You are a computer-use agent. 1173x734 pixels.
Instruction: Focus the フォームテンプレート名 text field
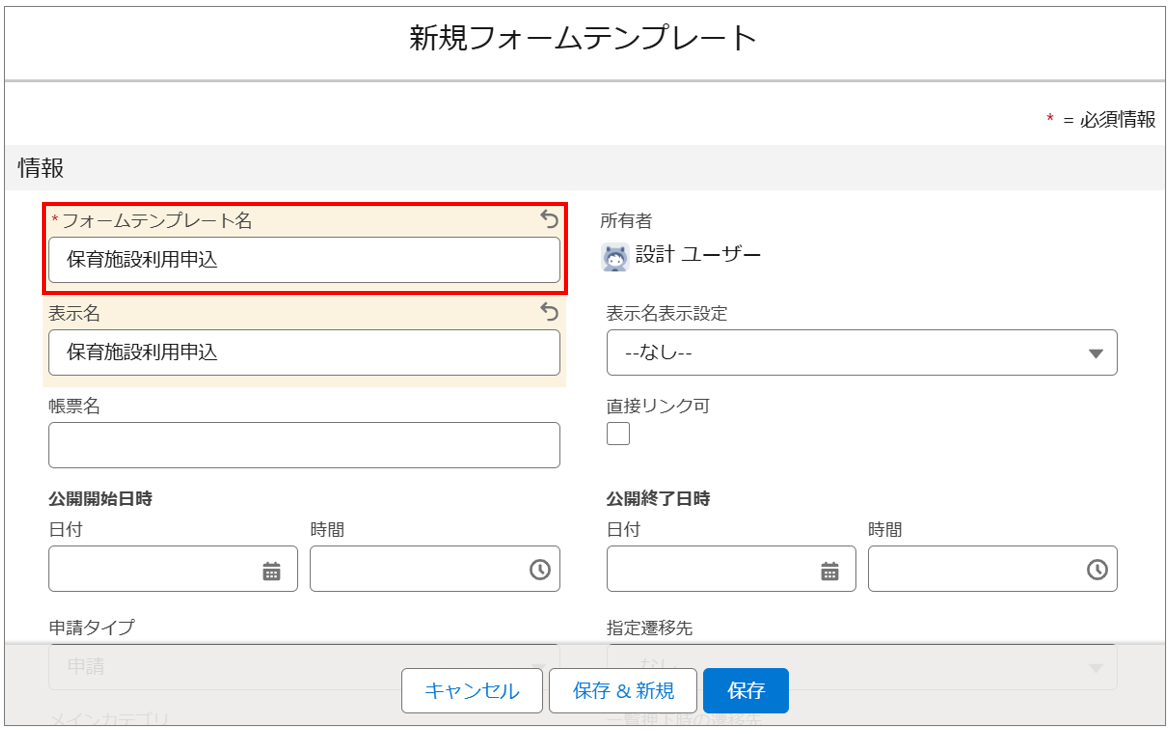303,260
